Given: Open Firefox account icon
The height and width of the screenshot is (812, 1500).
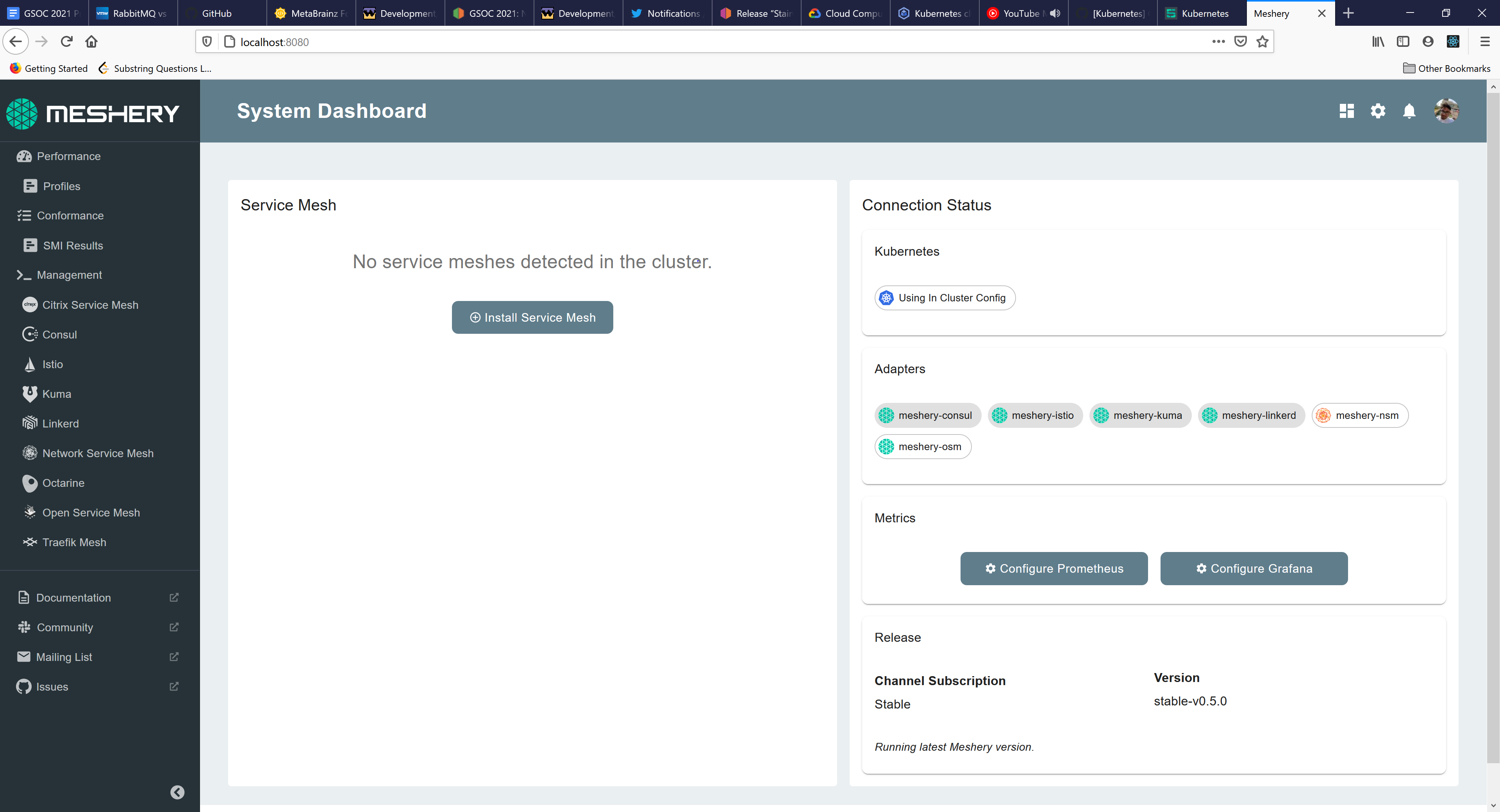Looking at the screenshot, I should (1428, 41).
